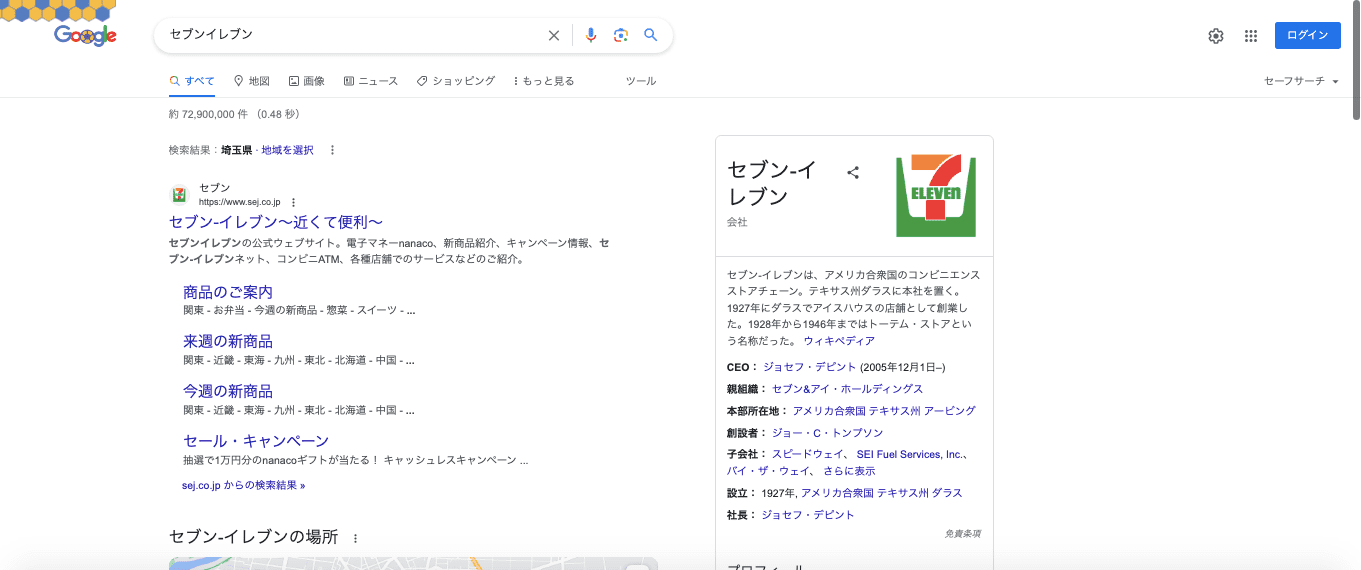Viewport: 1361px width, 570px height.
Task: Clear the search box with X icon
Action: point(554,35)
